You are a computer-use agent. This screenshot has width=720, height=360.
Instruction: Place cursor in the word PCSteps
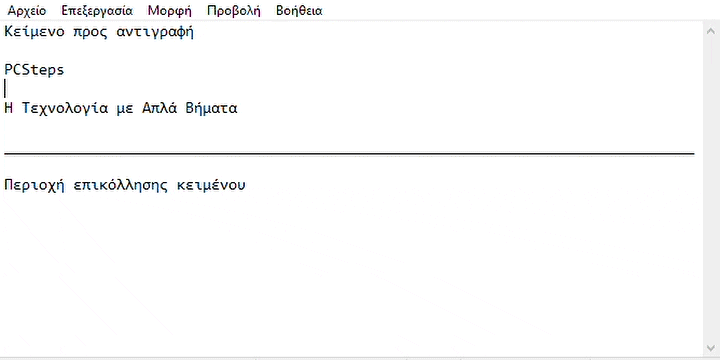point(34,70)
